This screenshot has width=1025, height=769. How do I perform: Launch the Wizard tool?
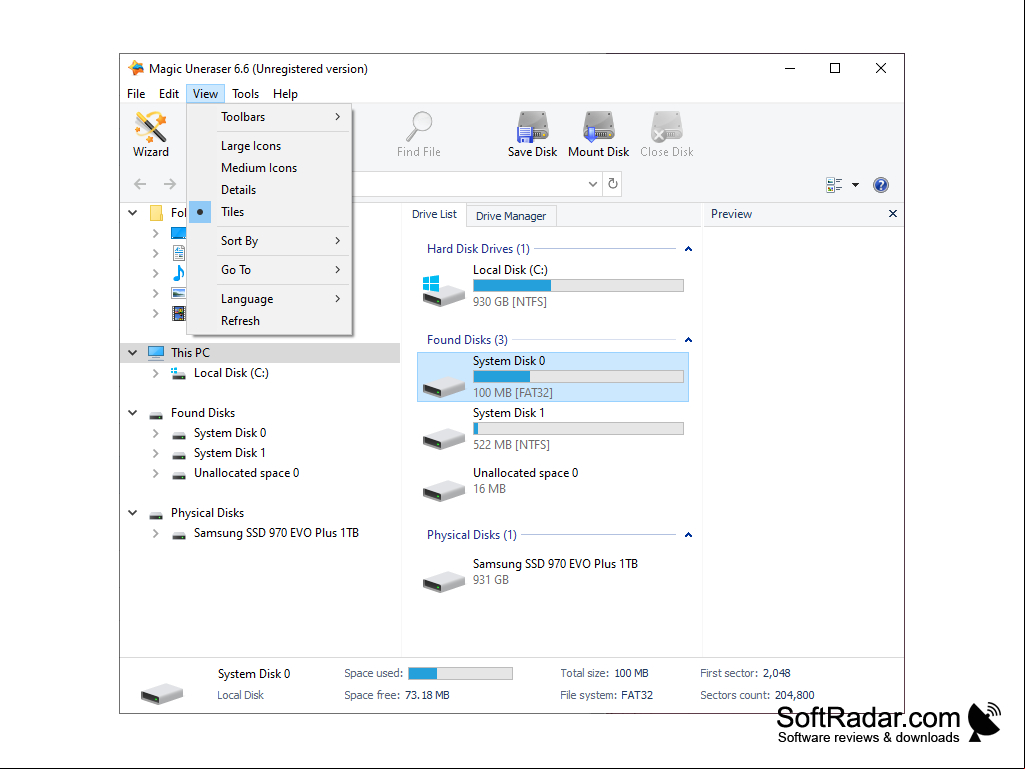point(151,134)
